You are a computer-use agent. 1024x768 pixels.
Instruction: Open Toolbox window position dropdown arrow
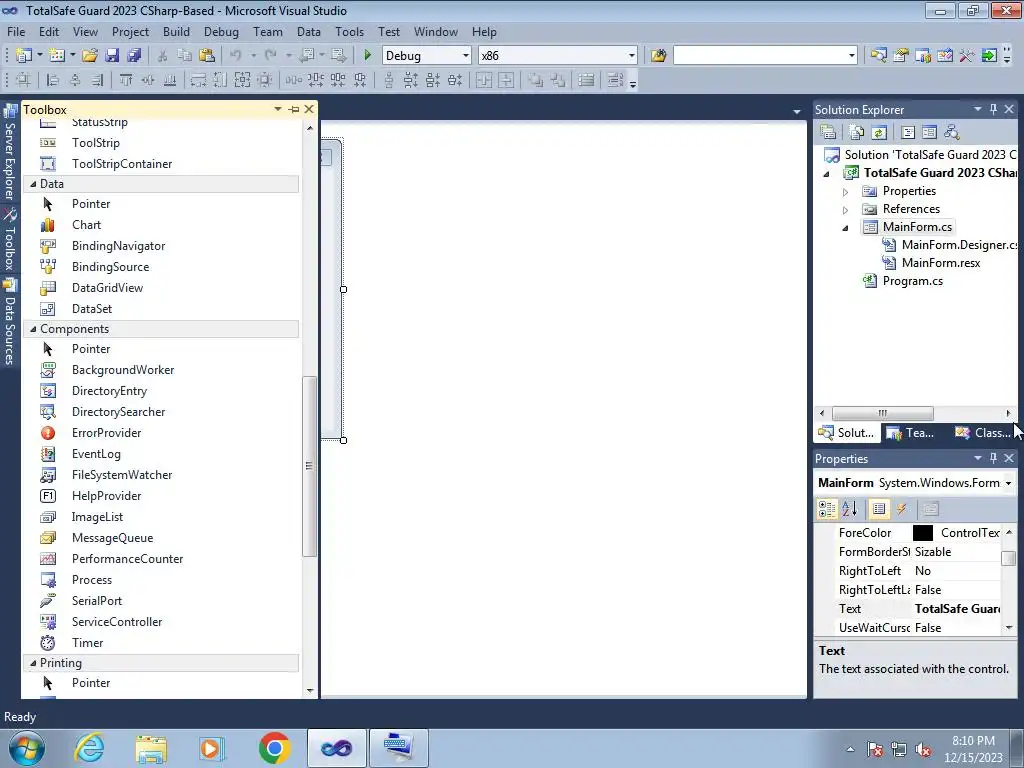[278, 109]
